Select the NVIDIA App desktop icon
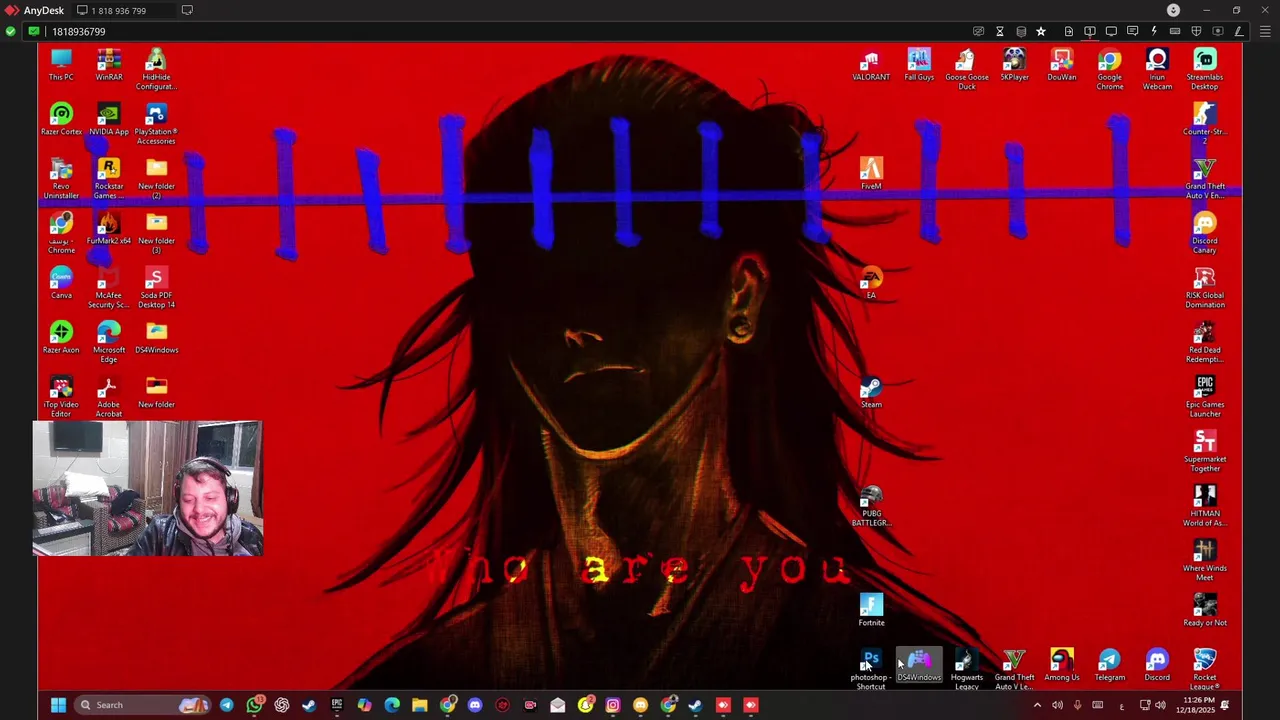The height and width of the screenshot is (720, 1280). (109, 120)
